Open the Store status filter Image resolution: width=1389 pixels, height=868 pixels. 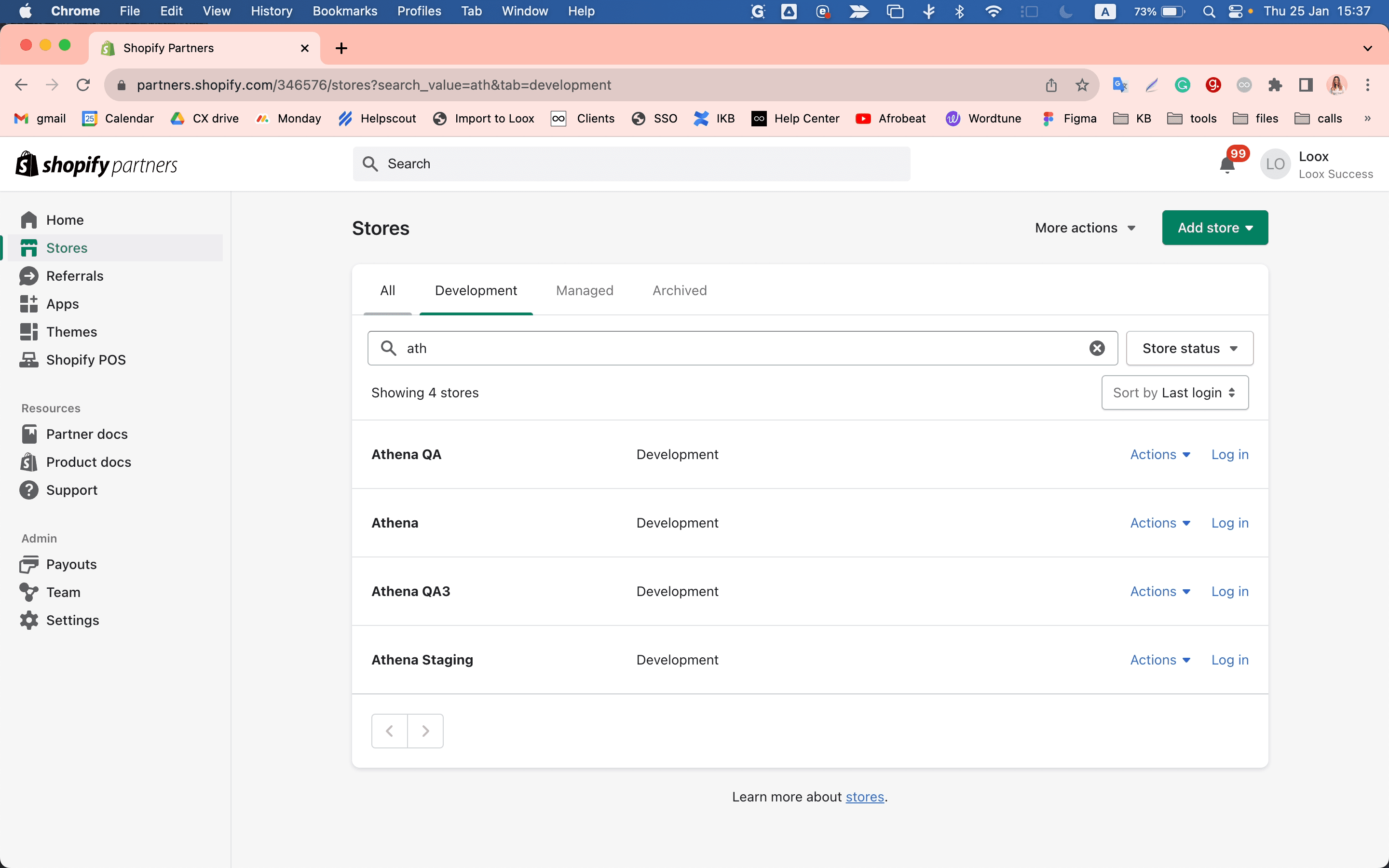1190,348
